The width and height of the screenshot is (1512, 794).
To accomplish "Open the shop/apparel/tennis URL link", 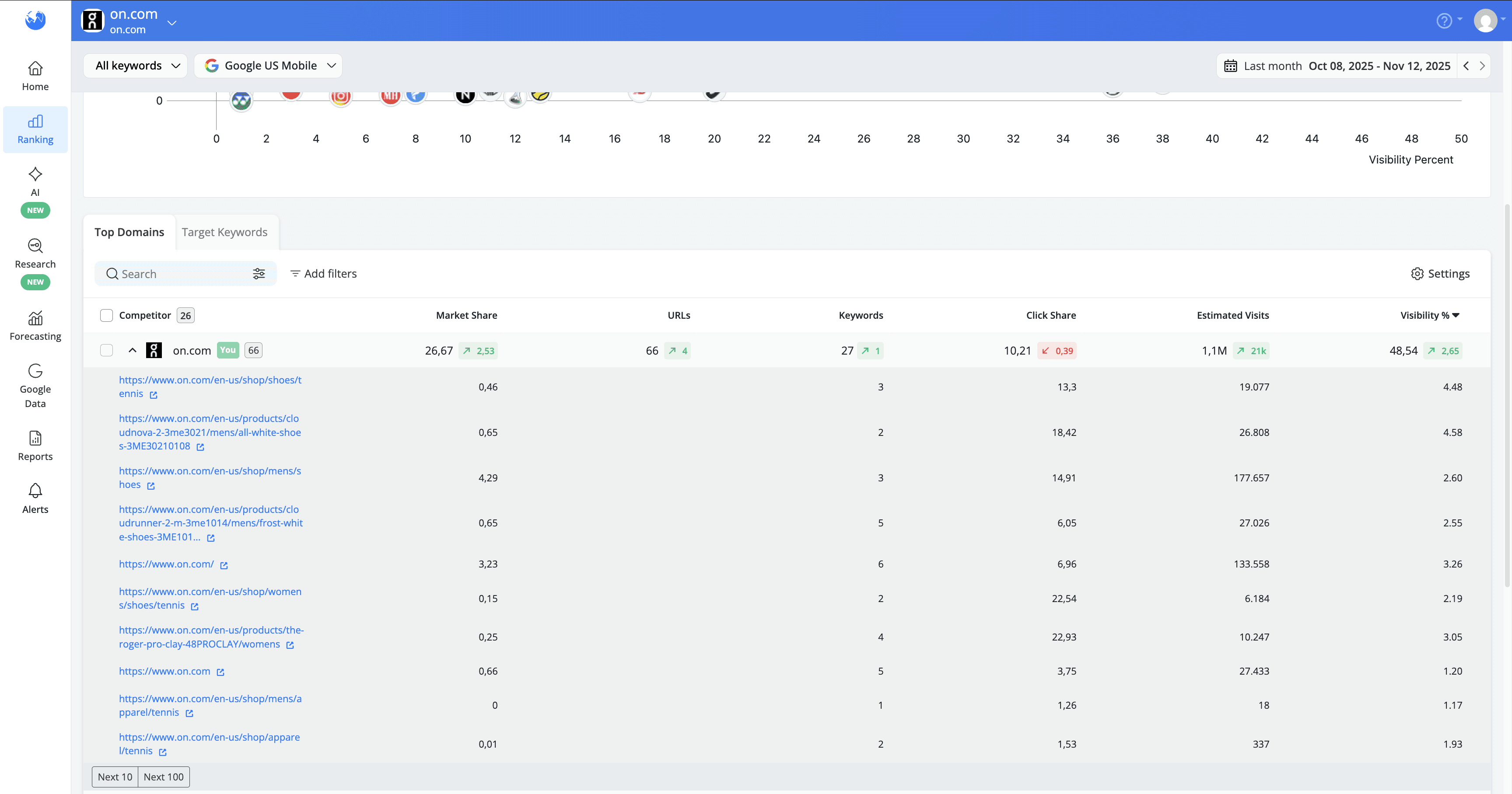I will tap(209, 744).
